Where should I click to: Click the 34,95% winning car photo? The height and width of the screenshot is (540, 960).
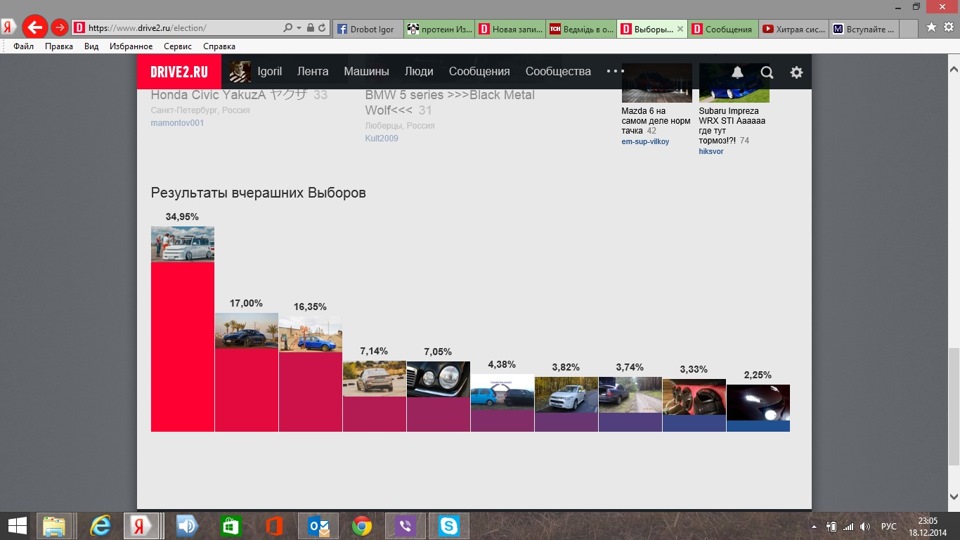[182, 244]
